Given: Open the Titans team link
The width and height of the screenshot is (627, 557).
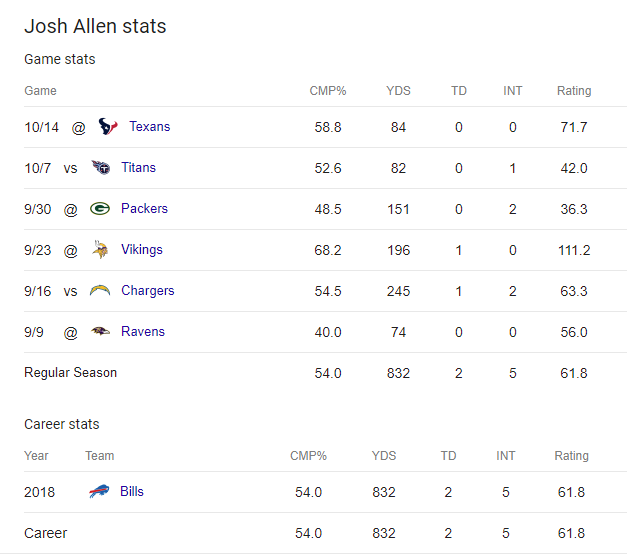Looking at the screenshot, I should 138,167.
